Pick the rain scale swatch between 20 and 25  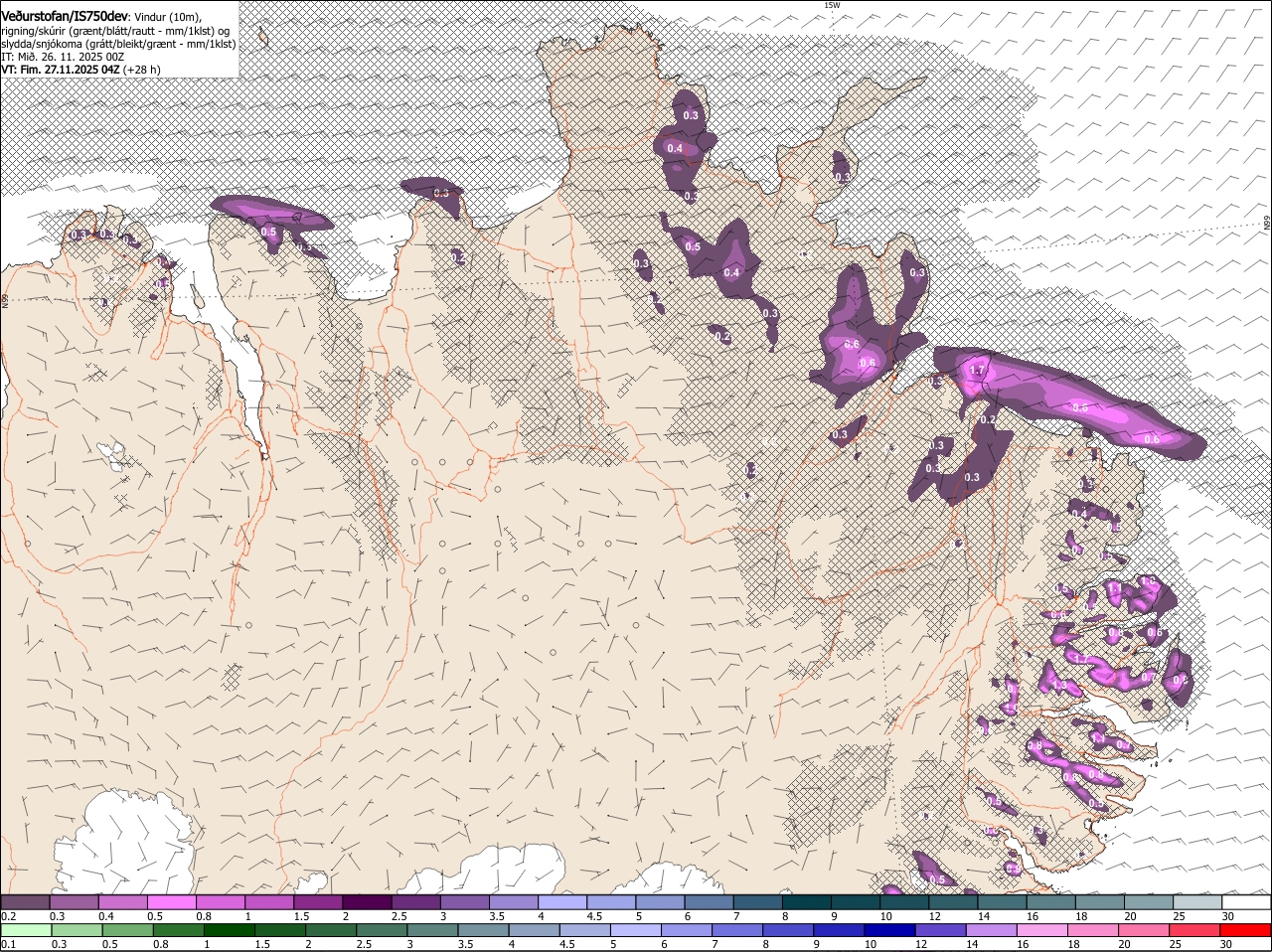pyautogui.click(x=1144, y=930)
